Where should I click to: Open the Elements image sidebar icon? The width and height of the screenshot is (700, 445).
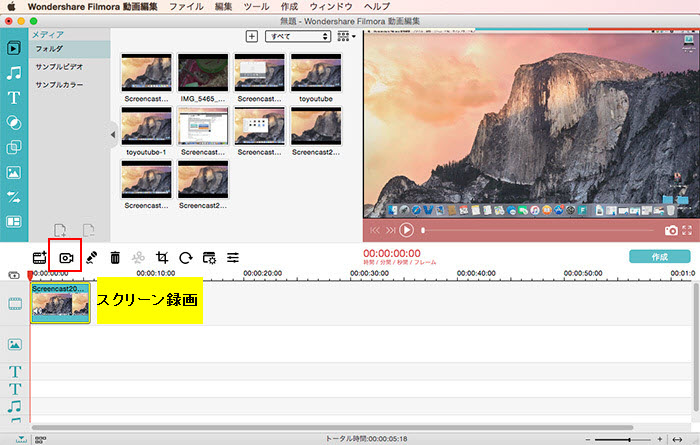(x=14, y=172)
